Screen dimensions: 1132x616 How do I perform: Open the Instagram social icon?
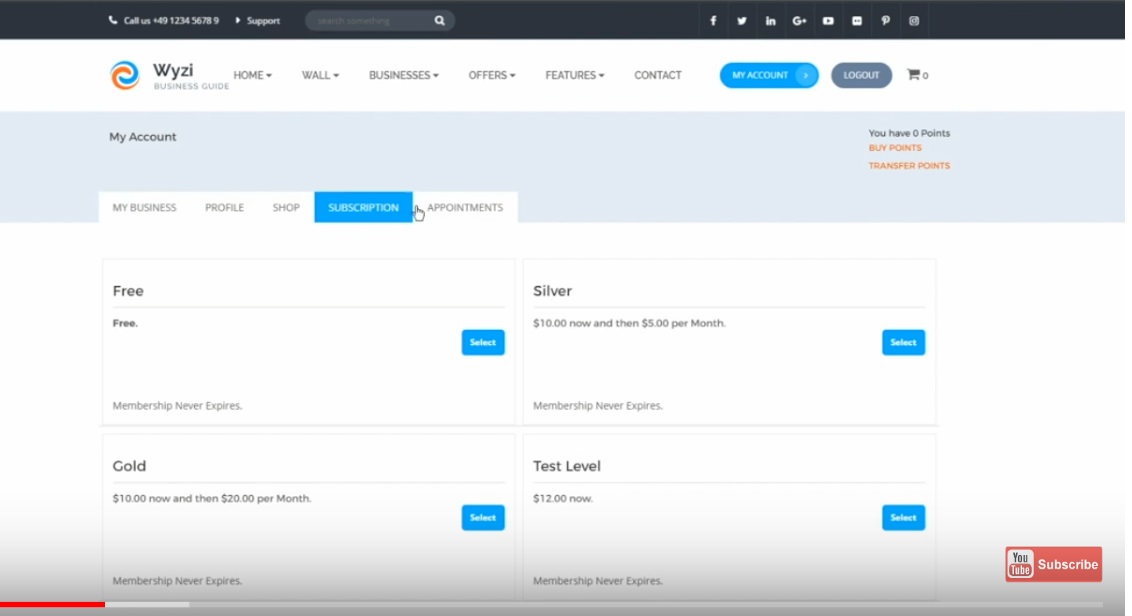913,20
